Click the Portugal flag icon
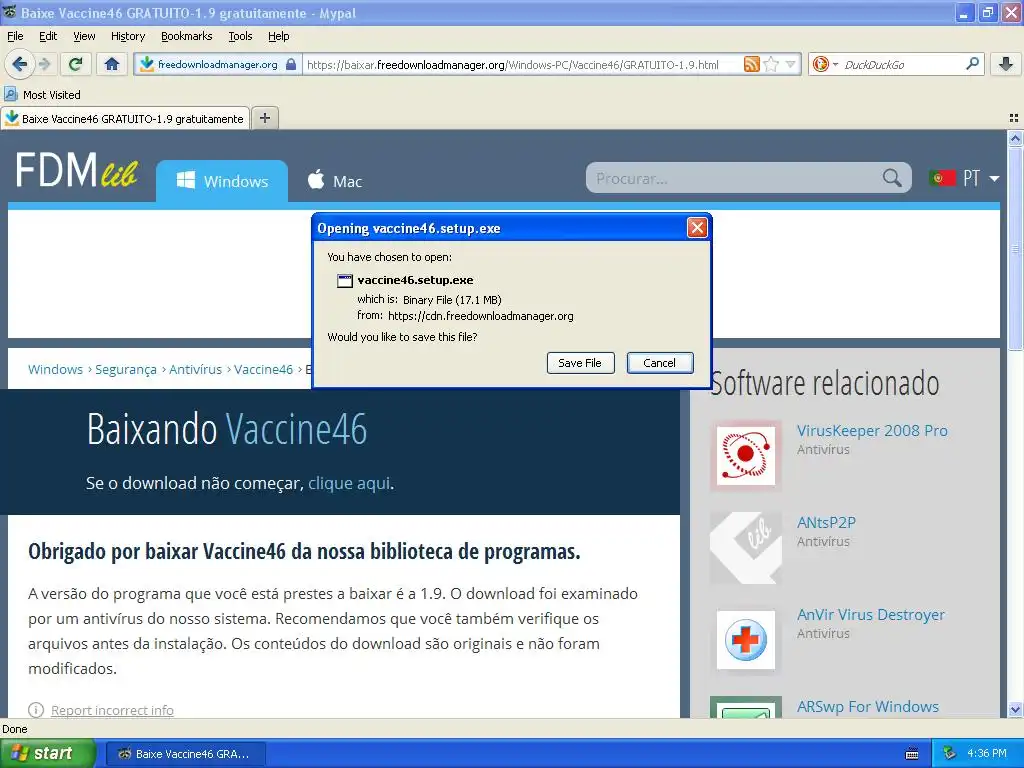 coord(942,178)
